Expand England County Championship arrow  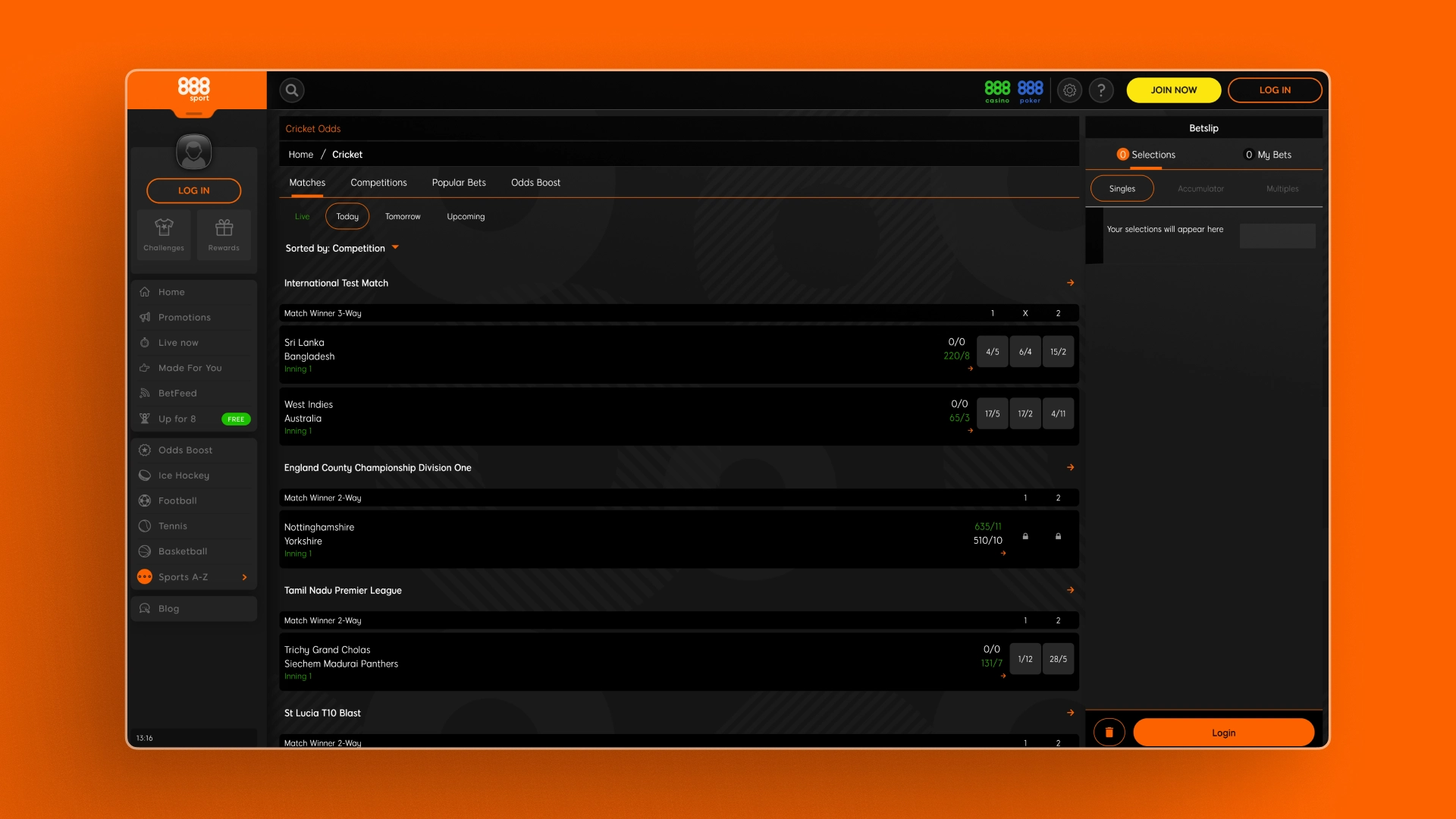pyautogui.click(x=1070, y=467)
